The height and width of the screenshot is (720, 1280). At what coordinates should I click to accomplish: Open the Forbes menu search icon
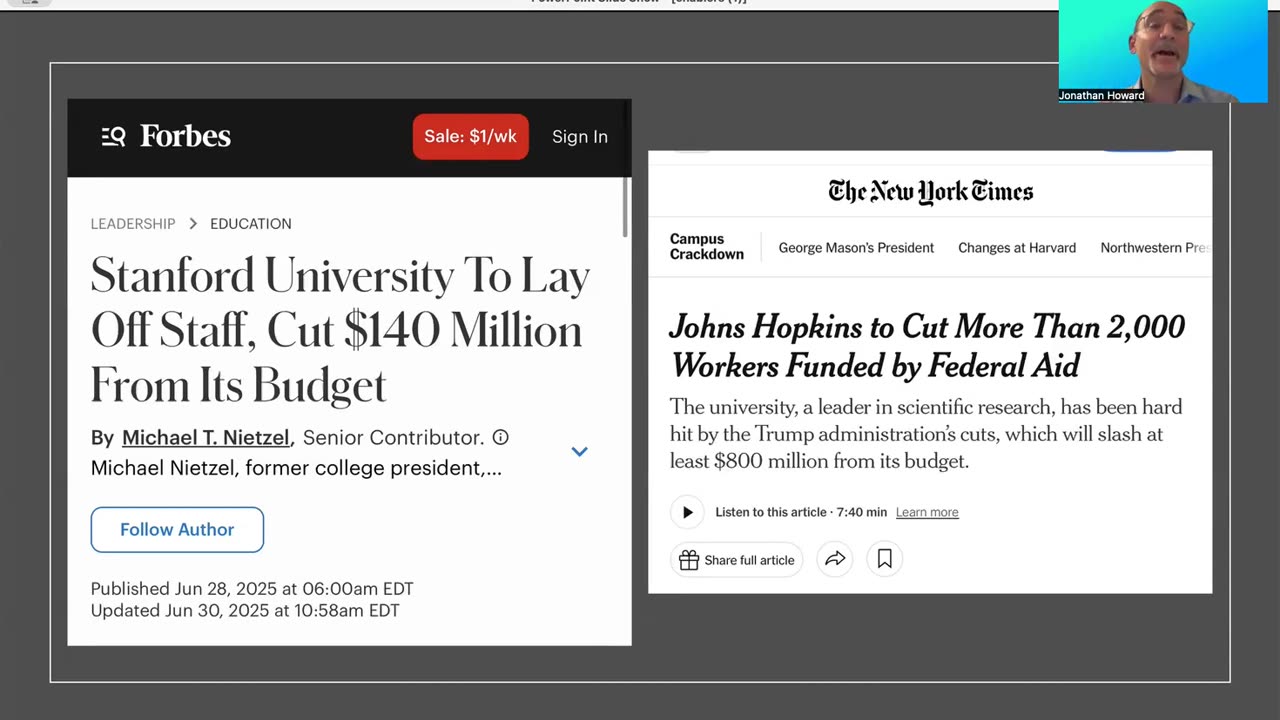(x=113, y=137)
